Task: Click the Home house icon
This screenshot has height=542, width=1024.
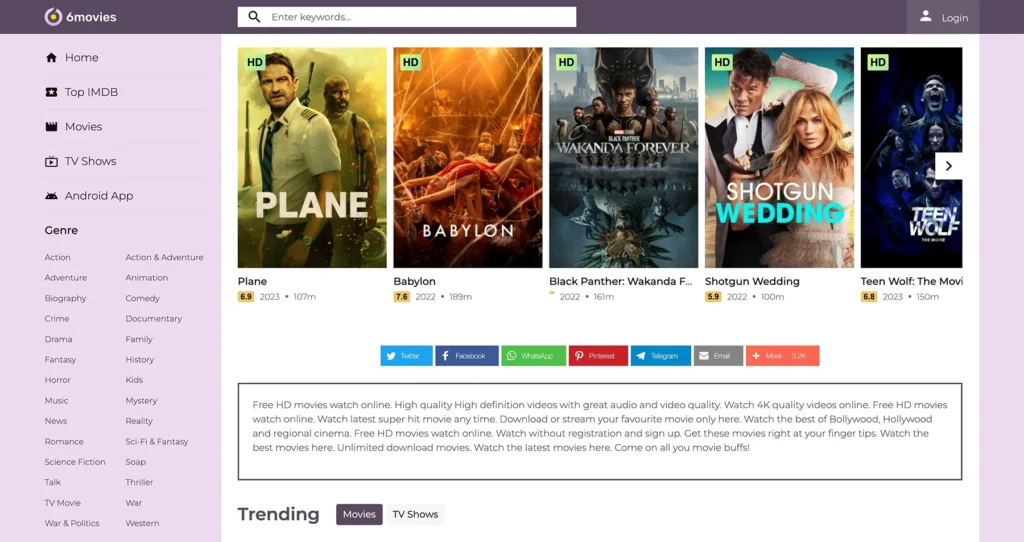Action: [52, 57]
